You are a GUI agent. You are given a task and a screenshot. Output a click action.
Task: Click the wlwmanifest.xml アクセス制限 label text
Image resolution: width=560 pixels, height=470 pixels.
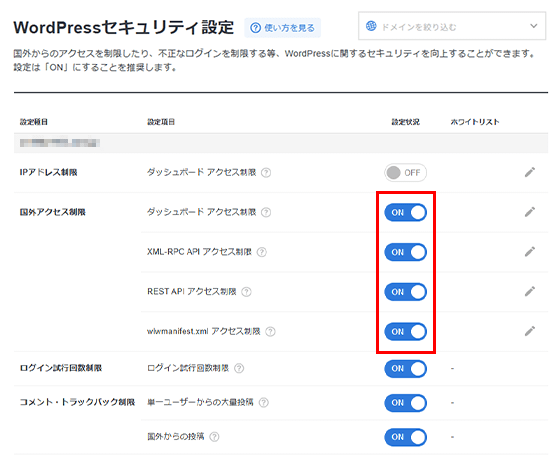(x=204, y=331)
